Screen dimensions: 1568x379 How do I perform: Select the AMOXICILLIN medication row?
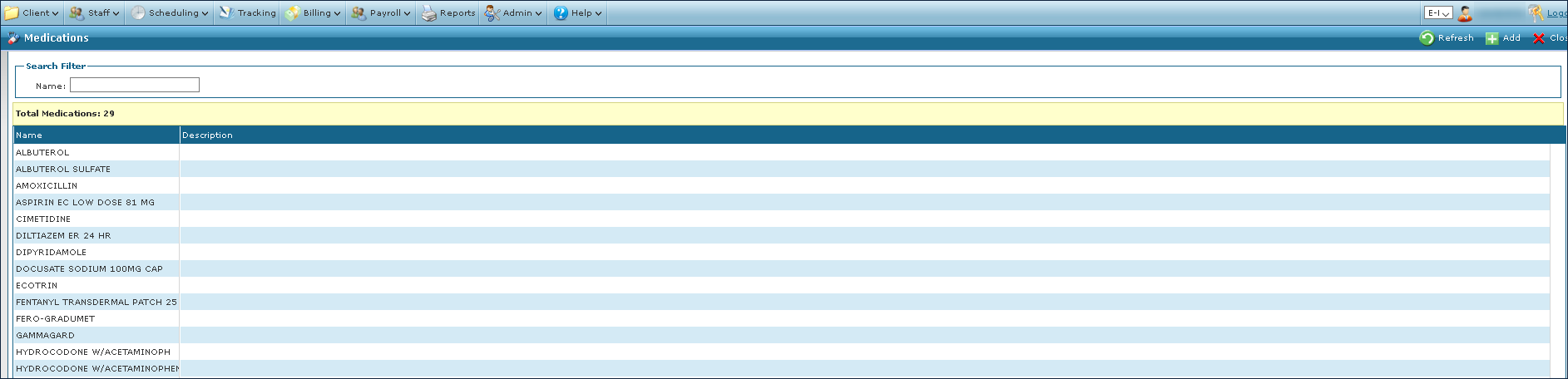tap(47, 186)
